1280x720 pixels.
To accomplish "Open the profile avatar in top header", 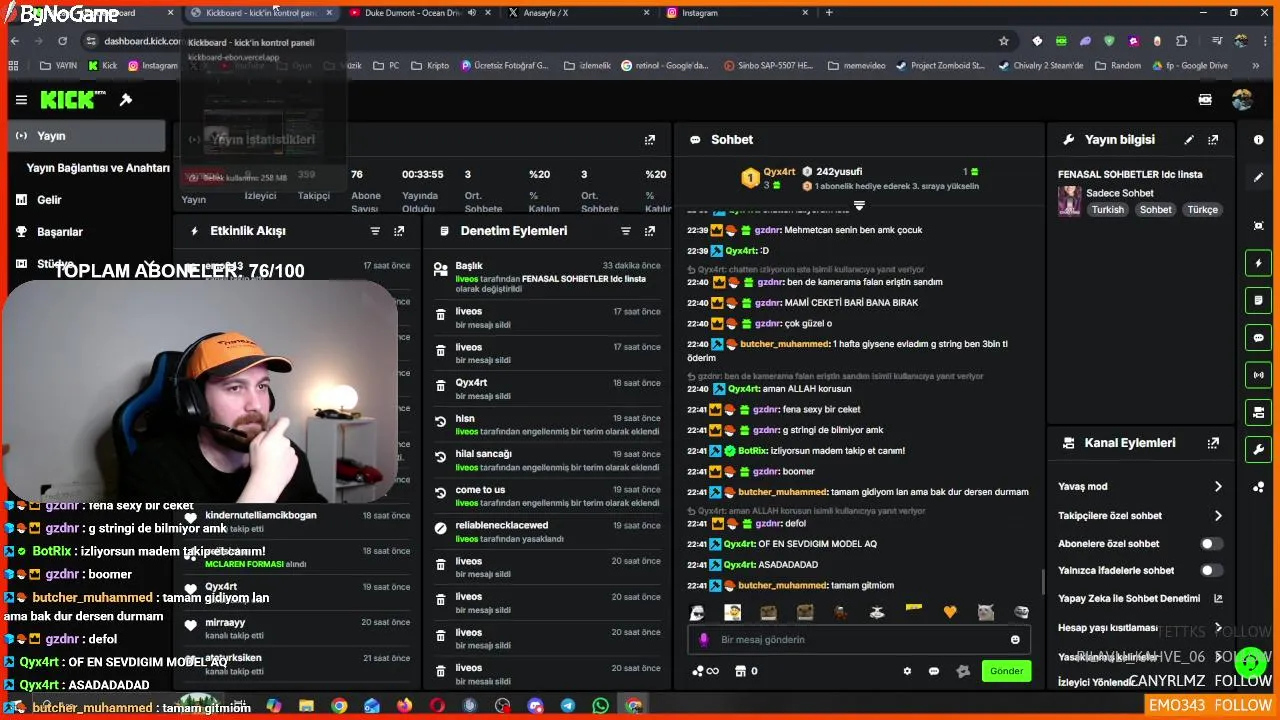I will 1242,100.
